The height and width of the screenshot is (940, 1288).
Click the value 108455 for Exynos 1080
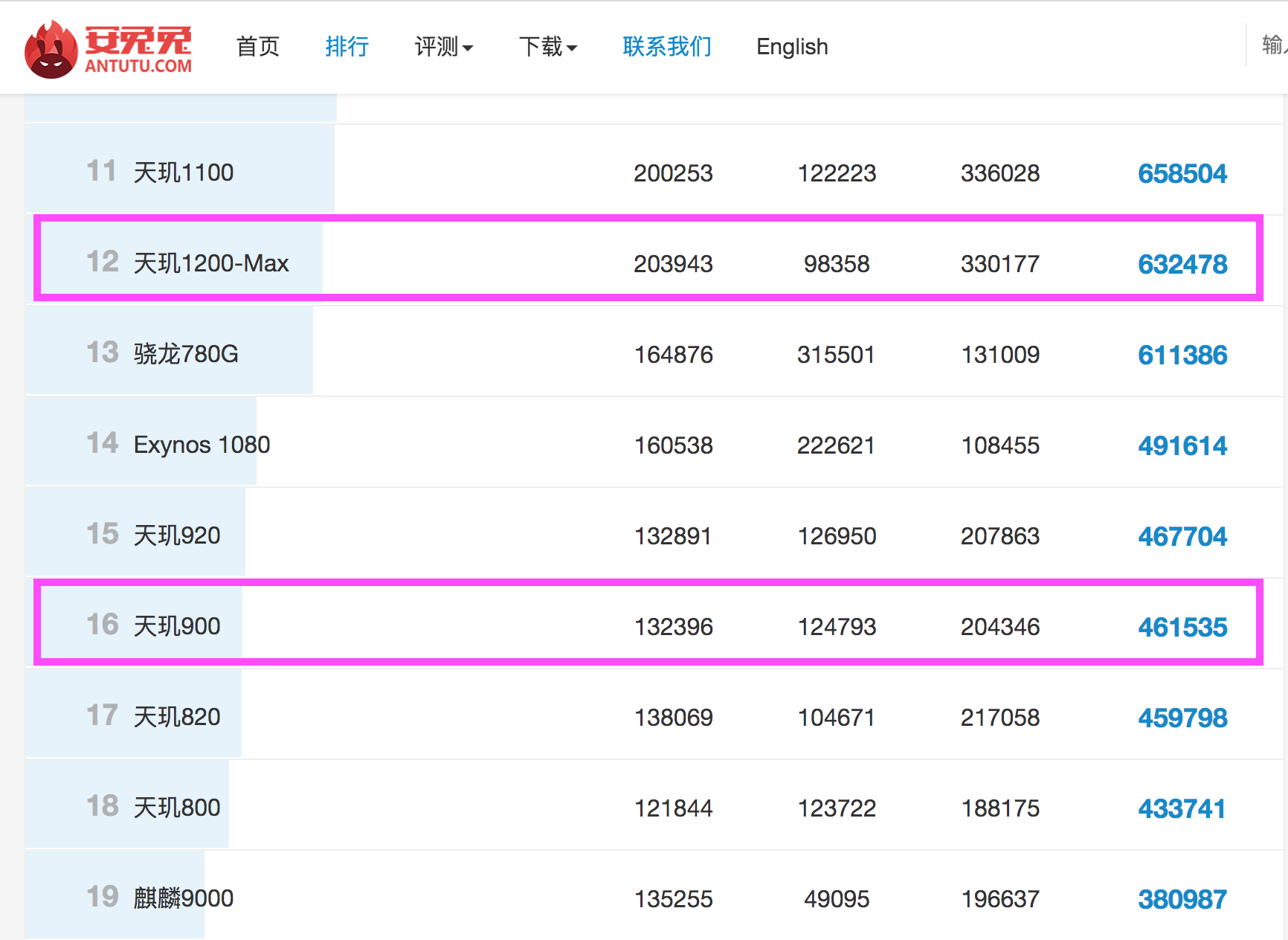click(1000, 445)
